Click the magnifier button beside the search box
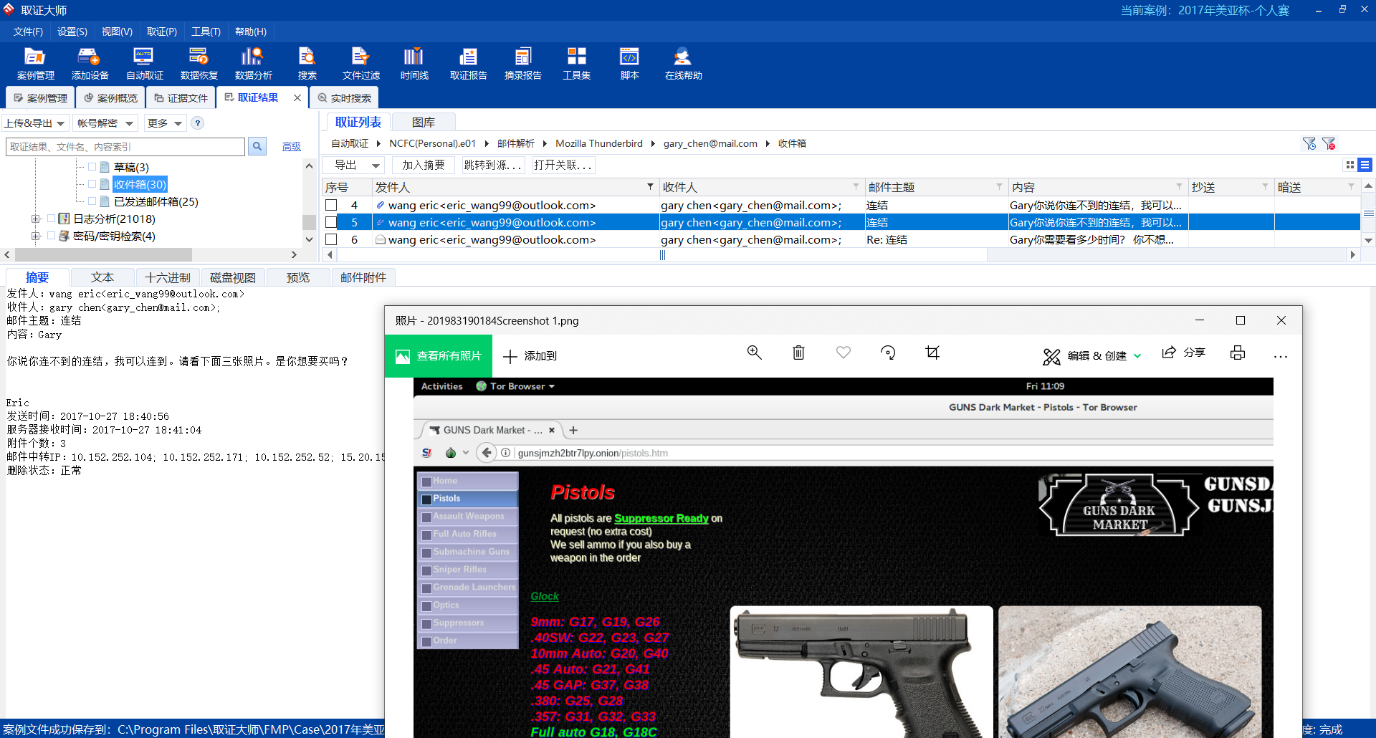This screenshot has width=1376, height=738. [x=257, y=147]
